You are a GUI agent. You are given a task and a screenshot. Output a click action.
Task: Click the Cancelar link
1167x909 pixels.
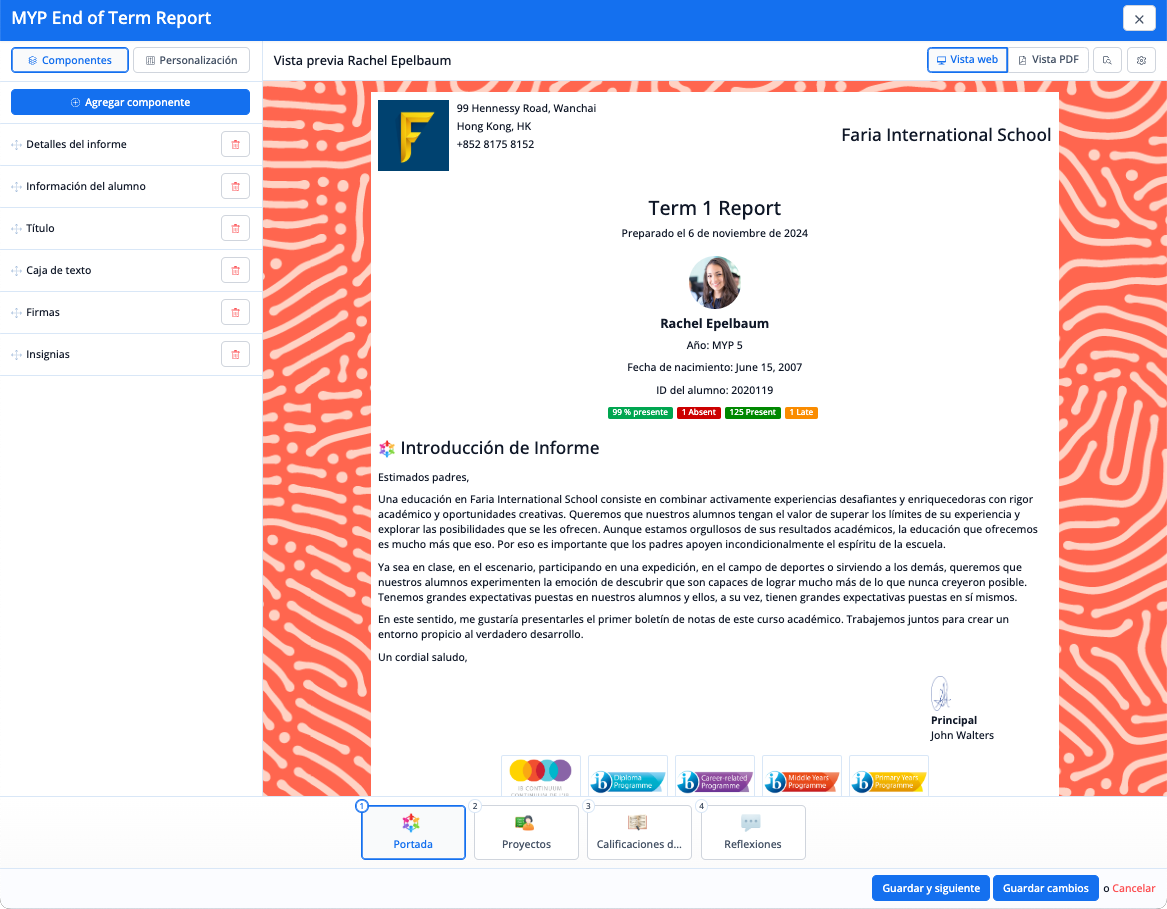point(1133,888)
